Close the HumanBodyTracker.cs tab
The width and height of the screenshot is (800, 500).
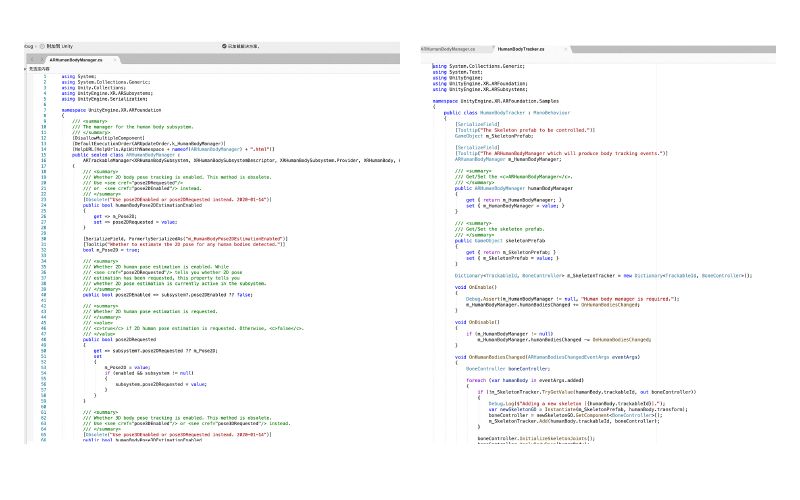(565, 49)
